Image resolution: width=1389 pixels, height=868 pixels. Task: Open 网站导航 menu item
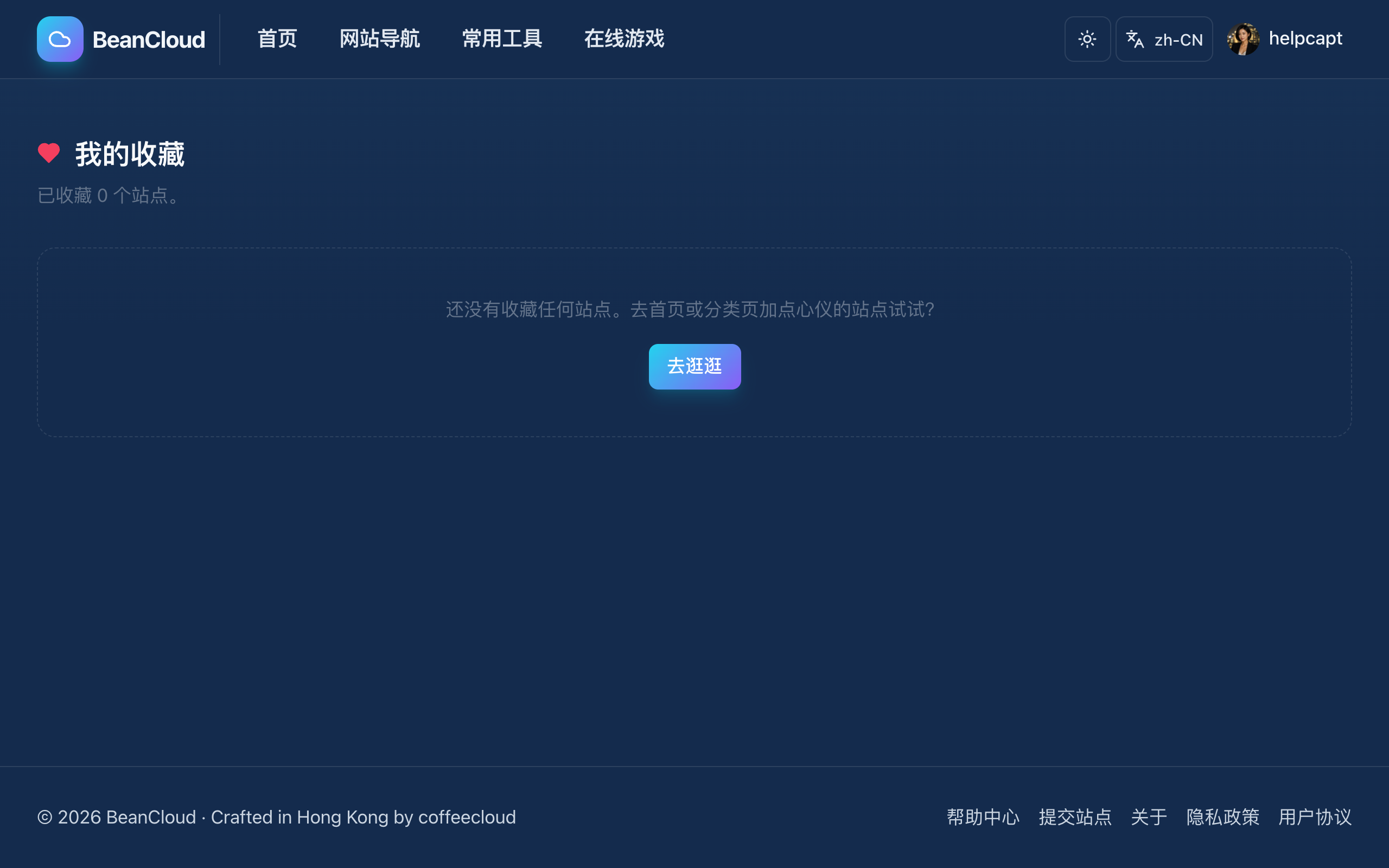tap(379, 39)
